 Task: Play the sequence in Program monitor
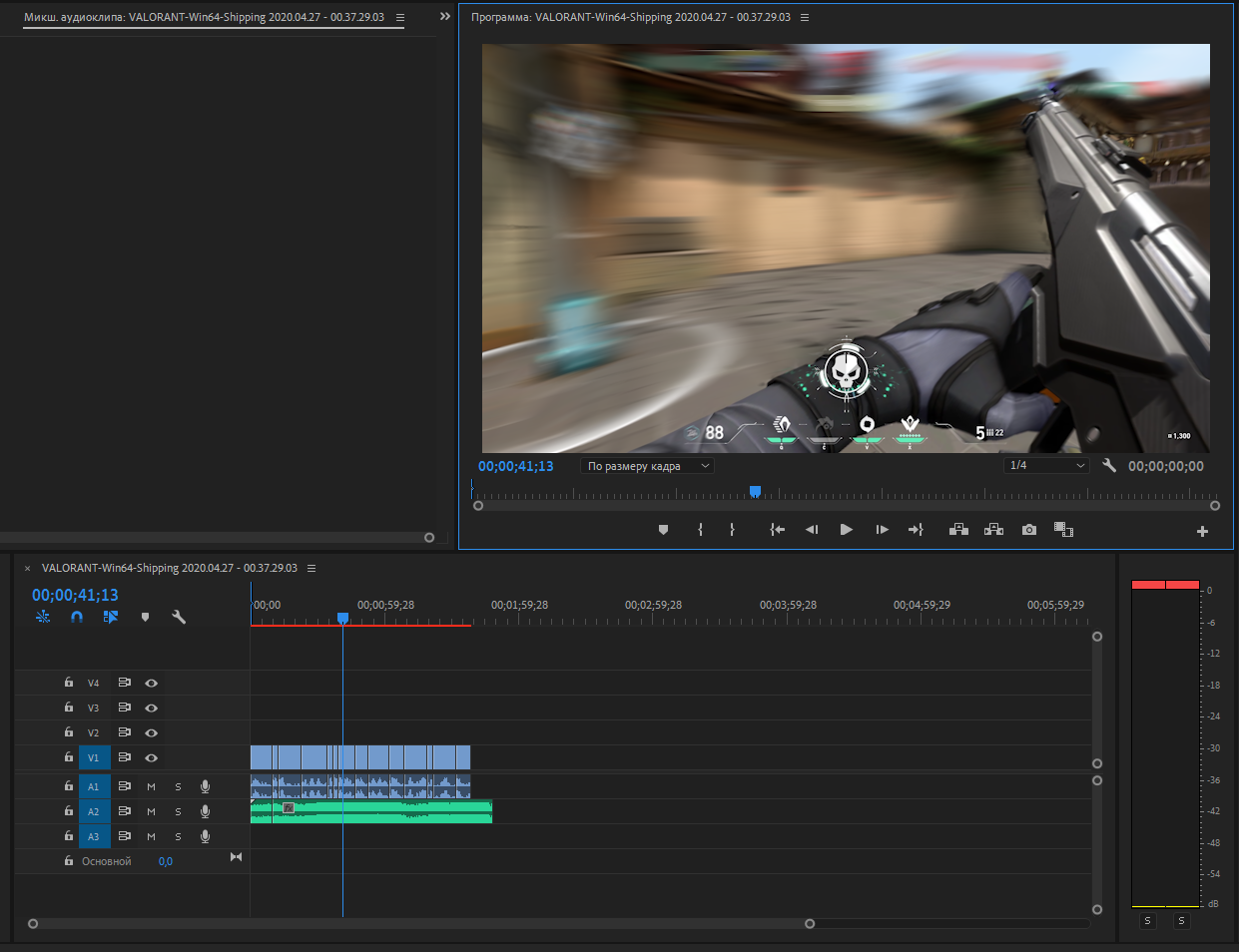pos(847,530)
